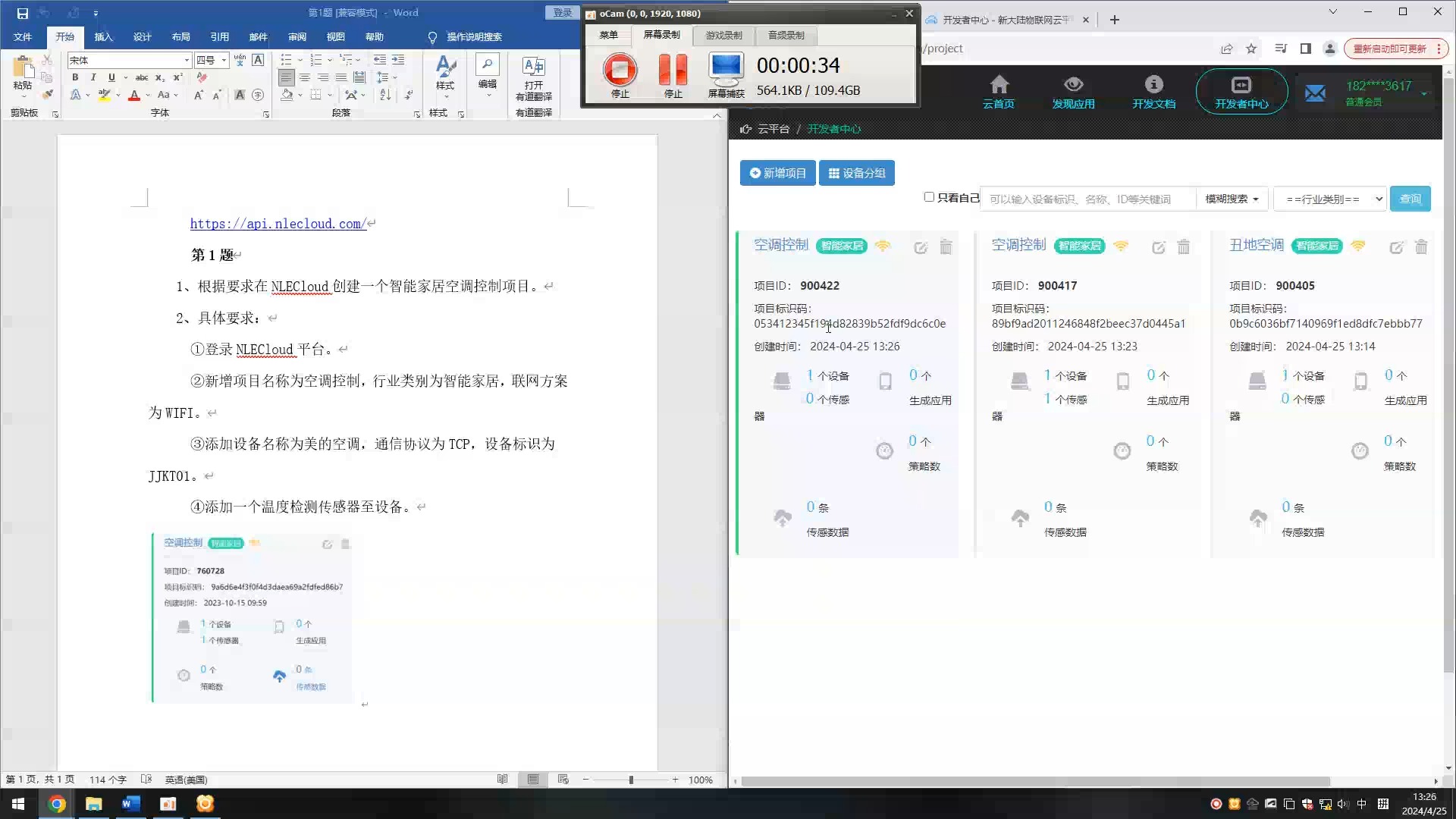Screen dimensions: 1456x819
Task: Open Youdao translate from ribbon
Action: (534, 79)
